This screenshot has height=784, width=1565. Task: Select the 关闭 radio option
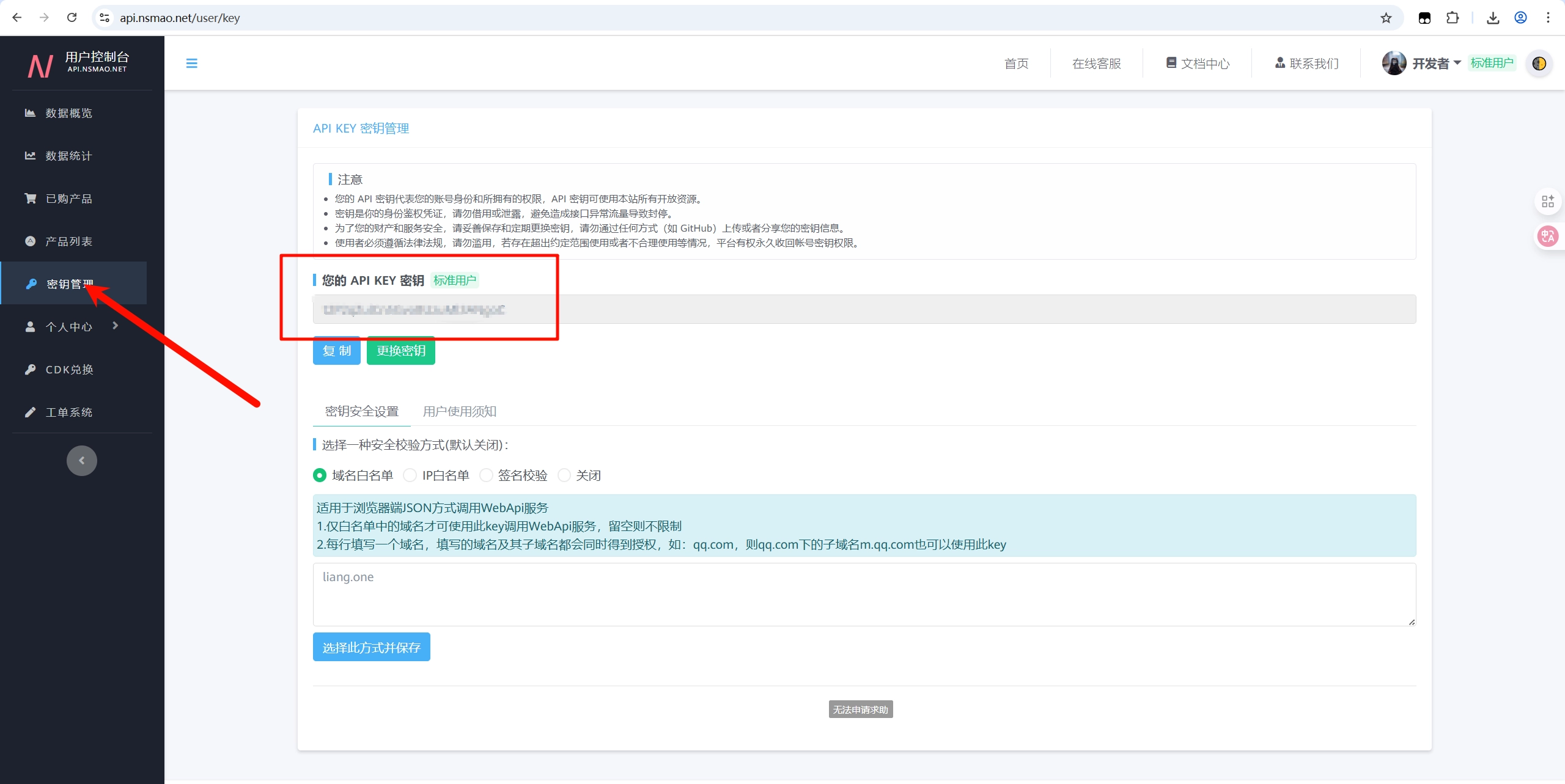[564, 475]
